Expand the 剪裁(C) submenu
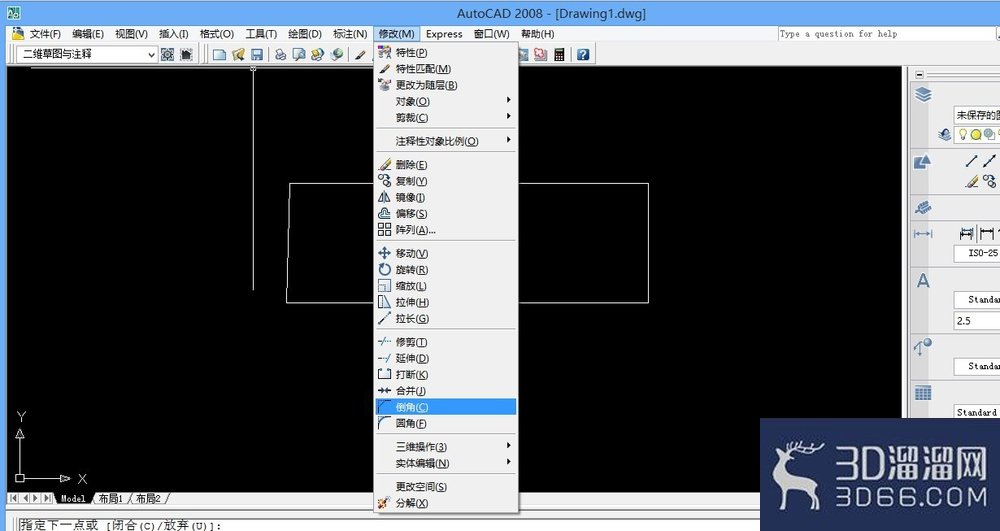The height and width of the screenshot is (531, 1000). (446, 117)
